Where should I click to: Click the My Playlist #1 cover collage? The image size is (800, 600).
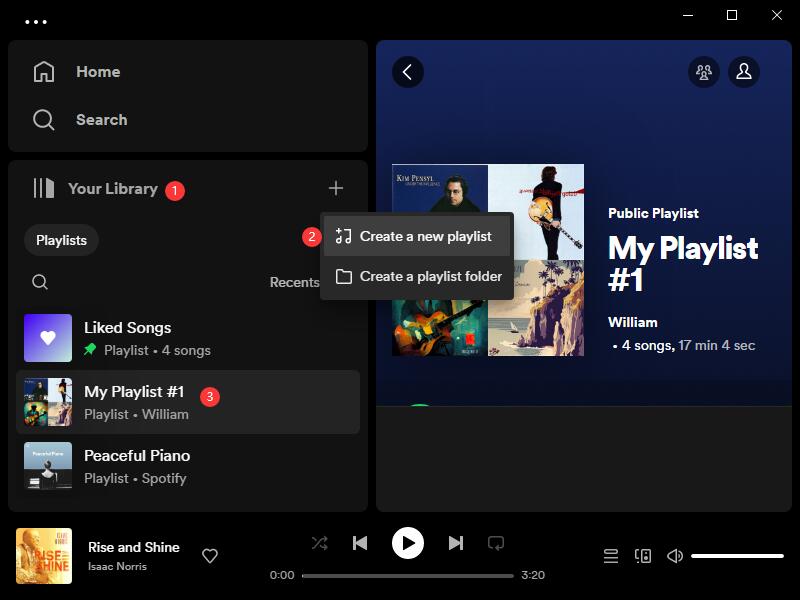click(488, 260)
